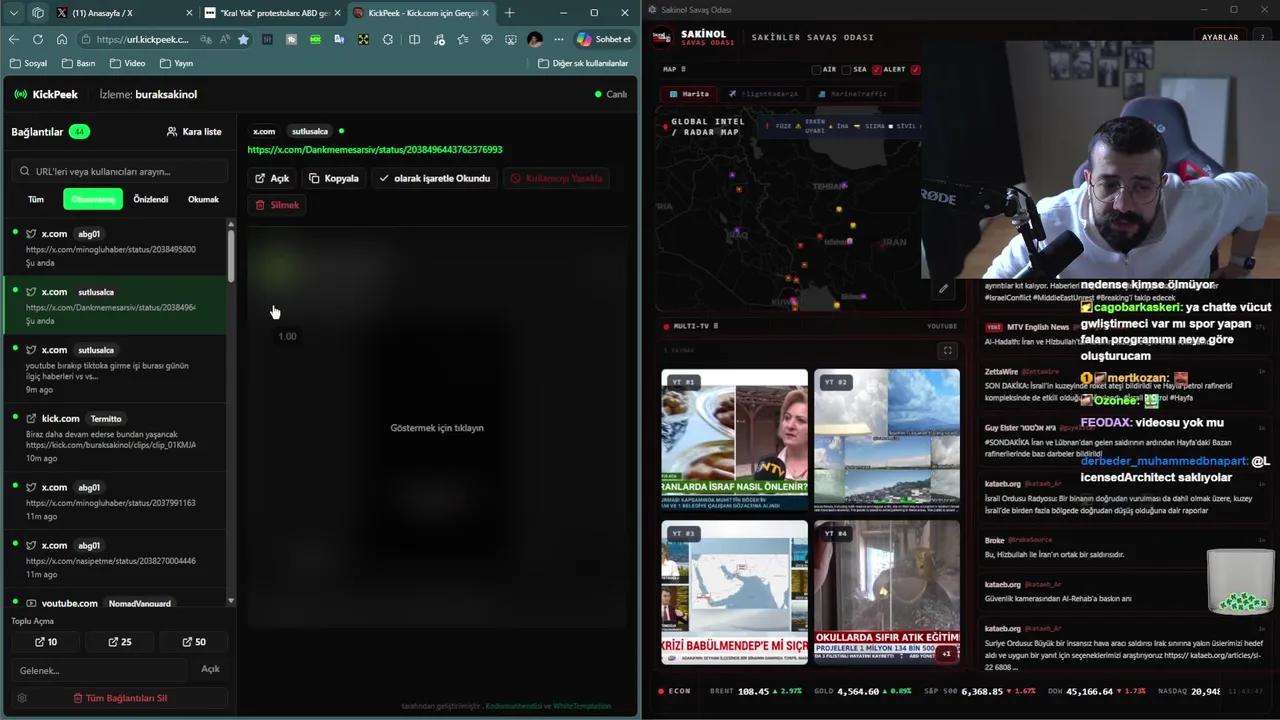Switch to the Harita map tab

(x=689, y=94)
